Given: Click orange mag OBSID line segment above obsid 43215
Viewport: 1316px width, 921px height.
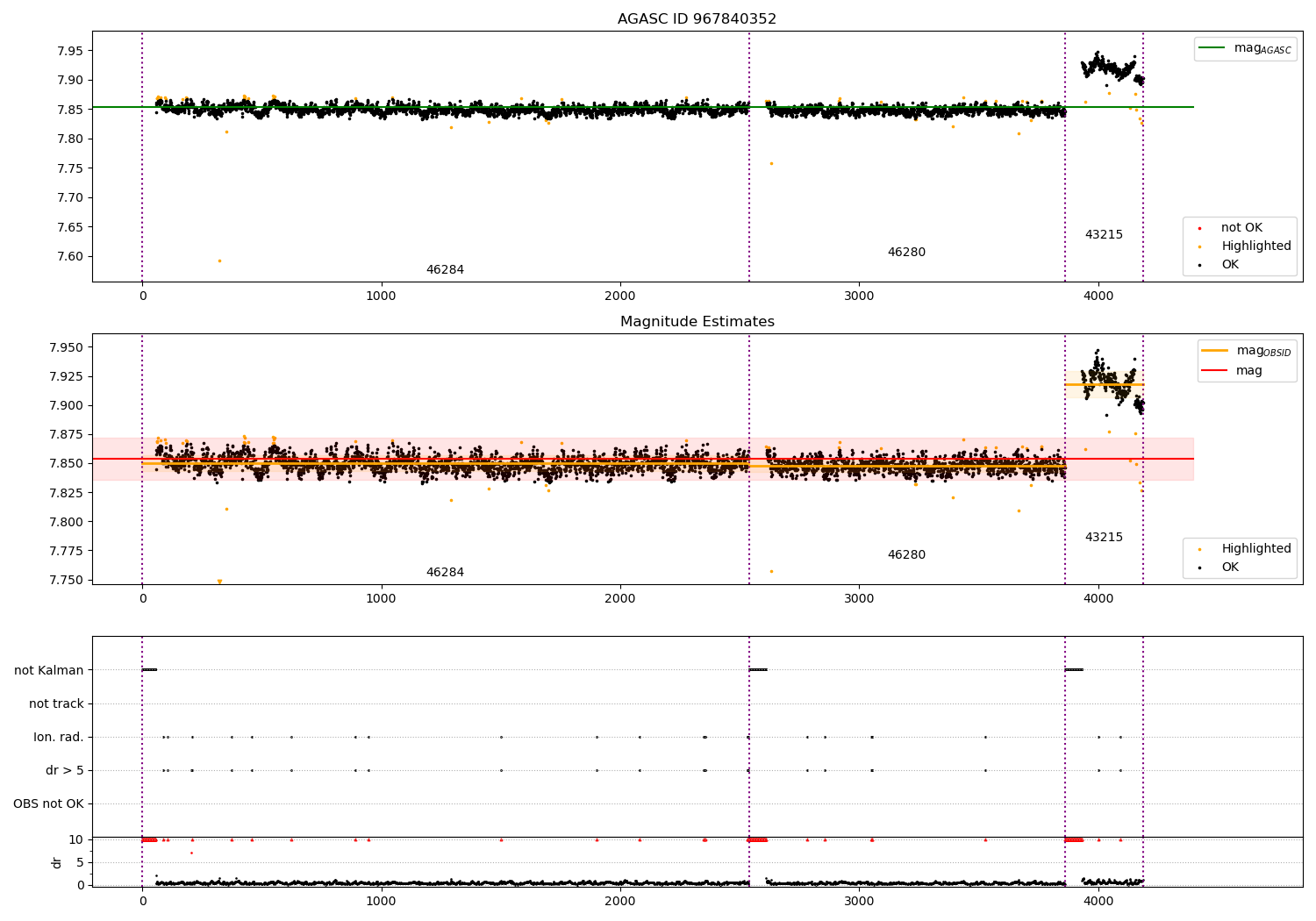Looking at the screenshot, I should click(1105, 384).
